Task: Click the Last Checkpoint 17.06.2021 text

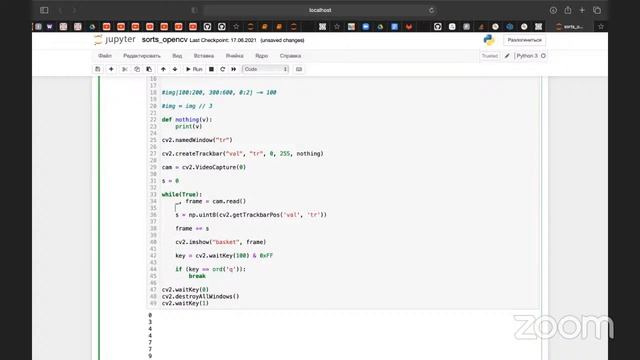Action: click(223, 40)
